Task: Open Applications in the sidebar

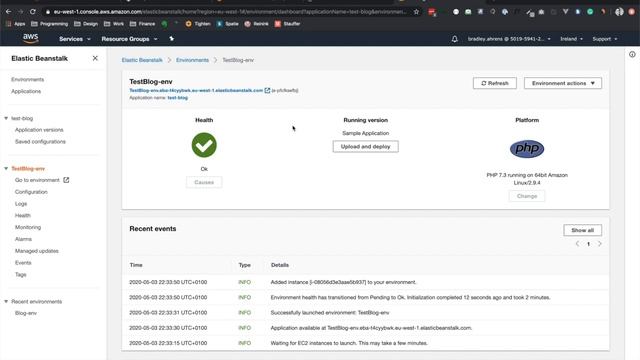Action: point(26,91)
